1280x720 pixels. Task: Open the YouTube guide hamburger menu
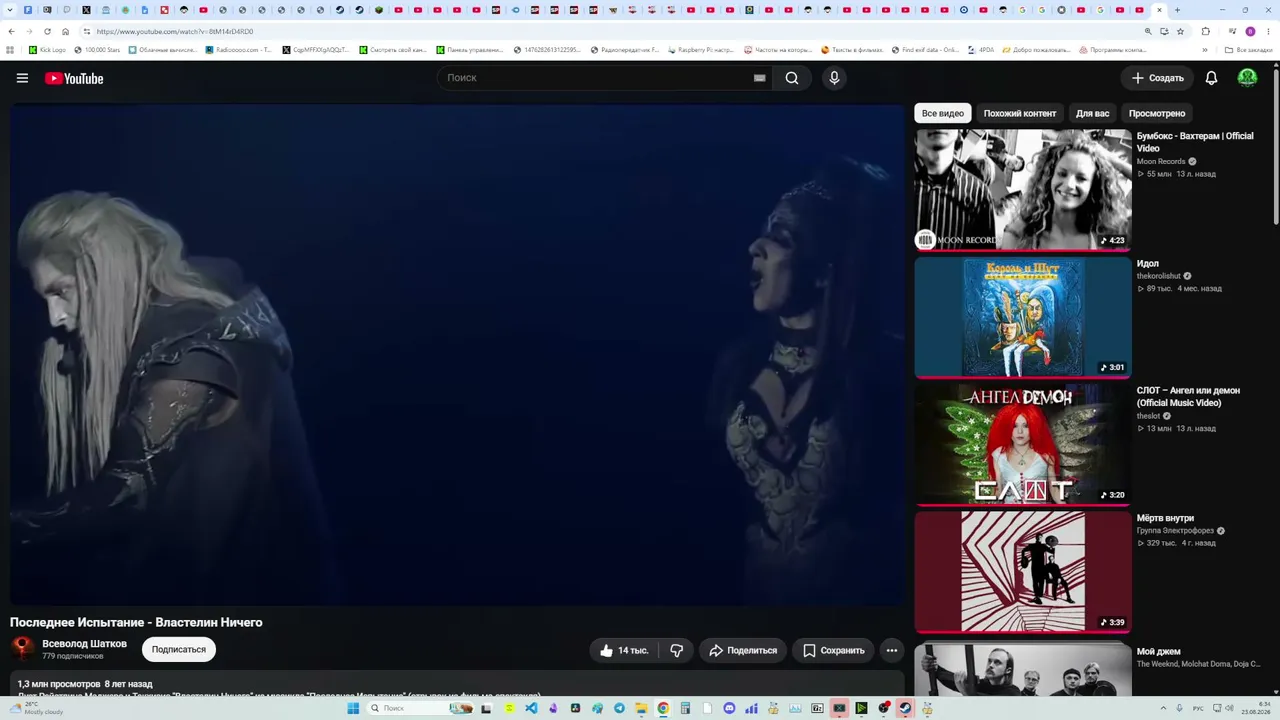(22, 78)
